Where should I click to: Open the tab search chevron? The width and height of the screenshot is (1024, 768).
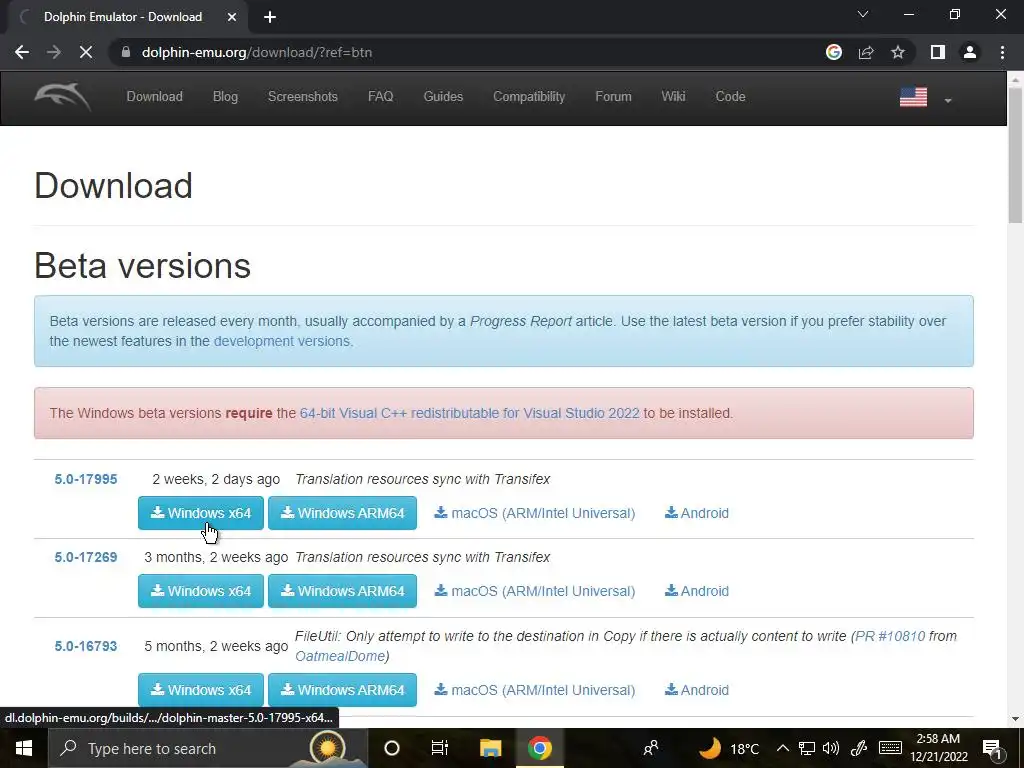tap(863, 14)
